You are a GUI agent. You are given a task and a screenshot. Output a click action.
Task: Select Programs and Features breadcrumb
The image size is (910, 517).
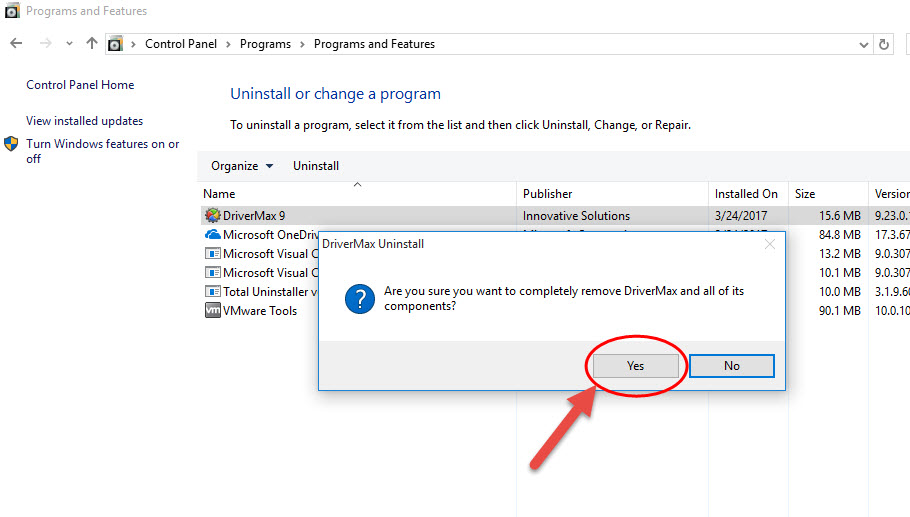tap(374, 44)
